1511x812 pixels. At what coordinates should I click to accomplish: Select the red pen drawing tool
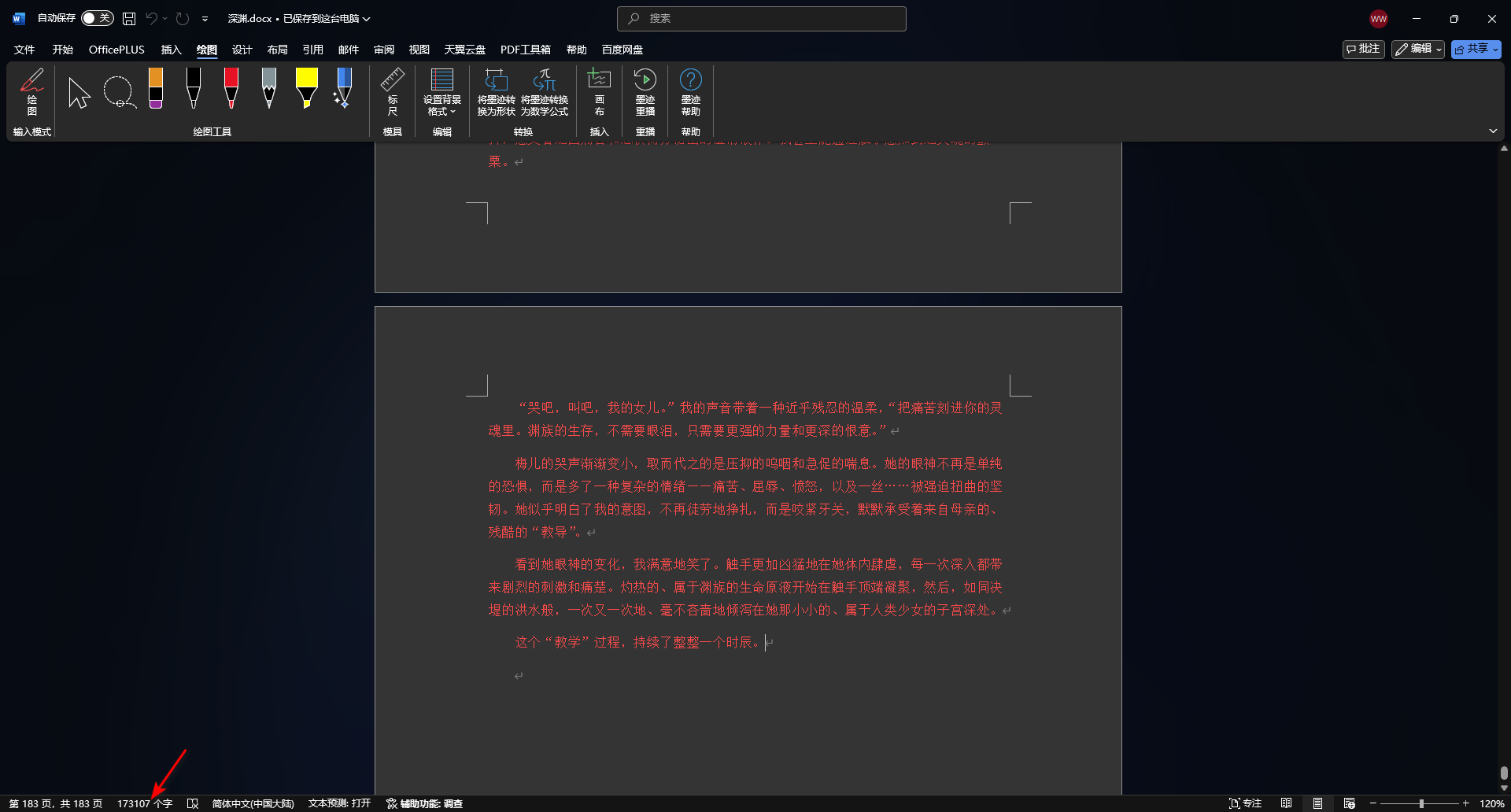[x=231, y=88]
